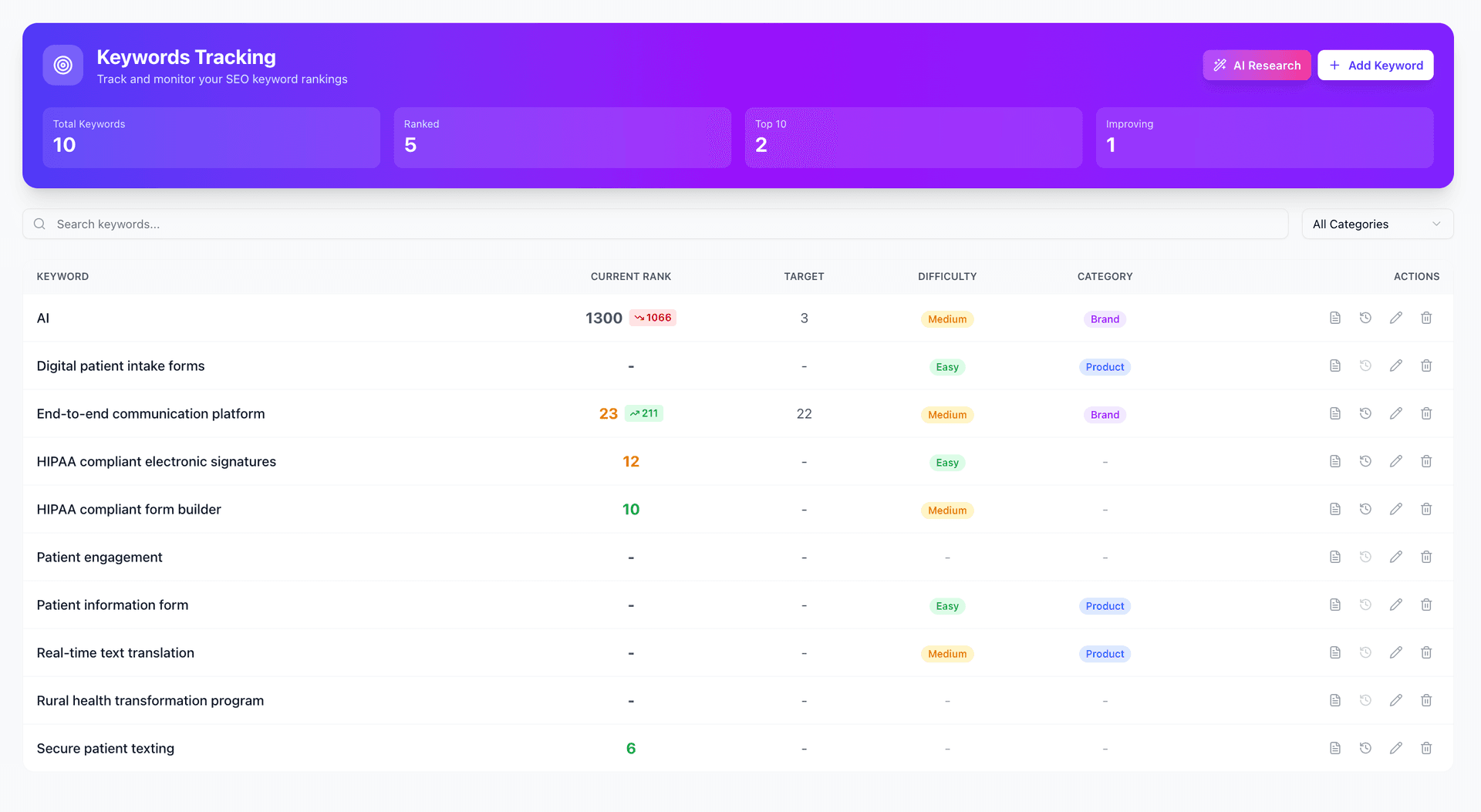The height and width of the screenshot is (812, 1481).
Task: Click the Add Keyword button
Action: (1375, 65)
